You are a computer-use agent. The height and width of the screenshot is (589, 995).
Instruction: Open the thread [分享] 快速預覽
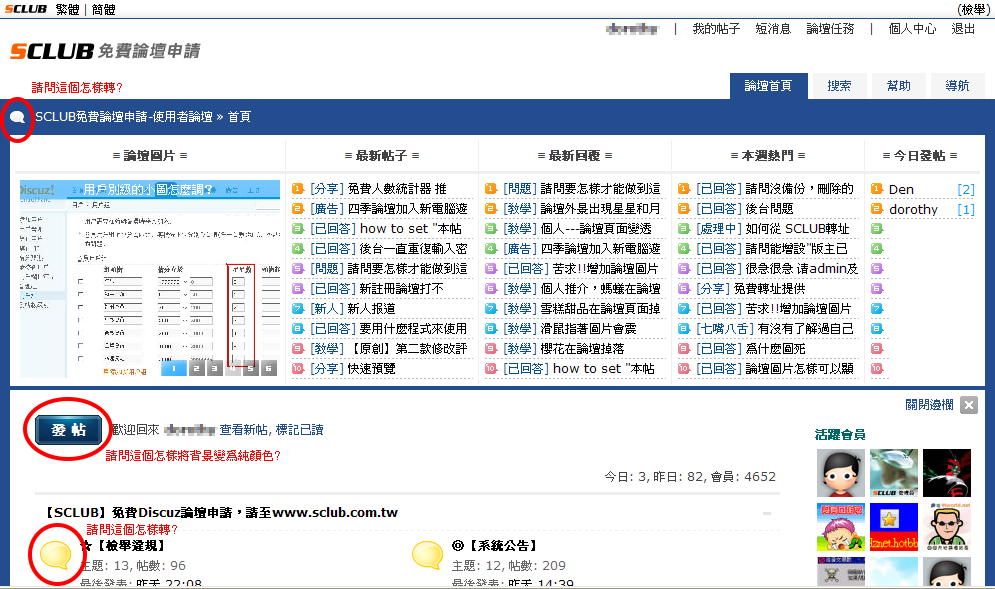click(353, 368)
